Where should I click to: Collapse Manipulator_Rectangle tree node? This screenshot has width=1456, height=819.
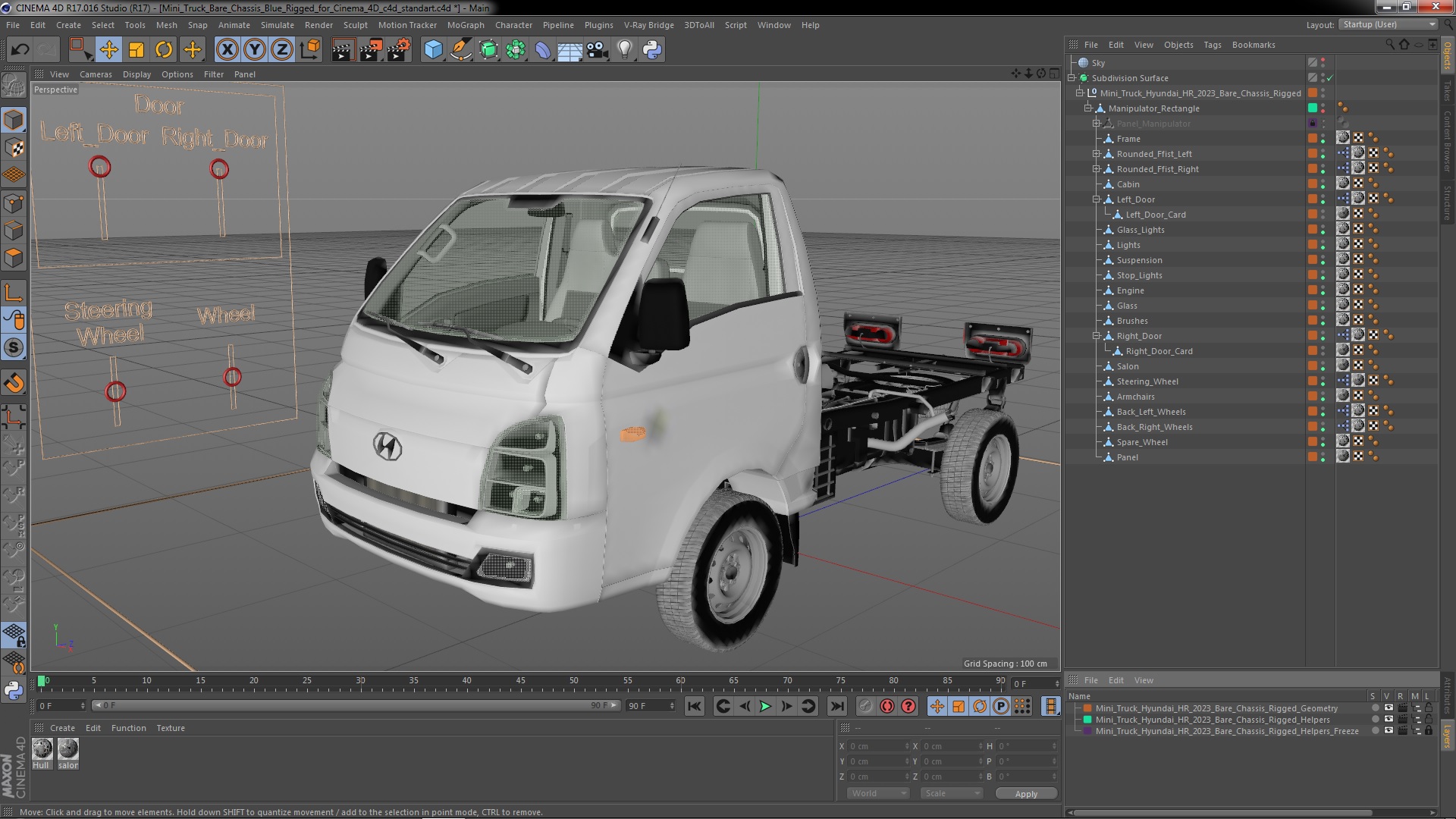(x=1088, y=108)
